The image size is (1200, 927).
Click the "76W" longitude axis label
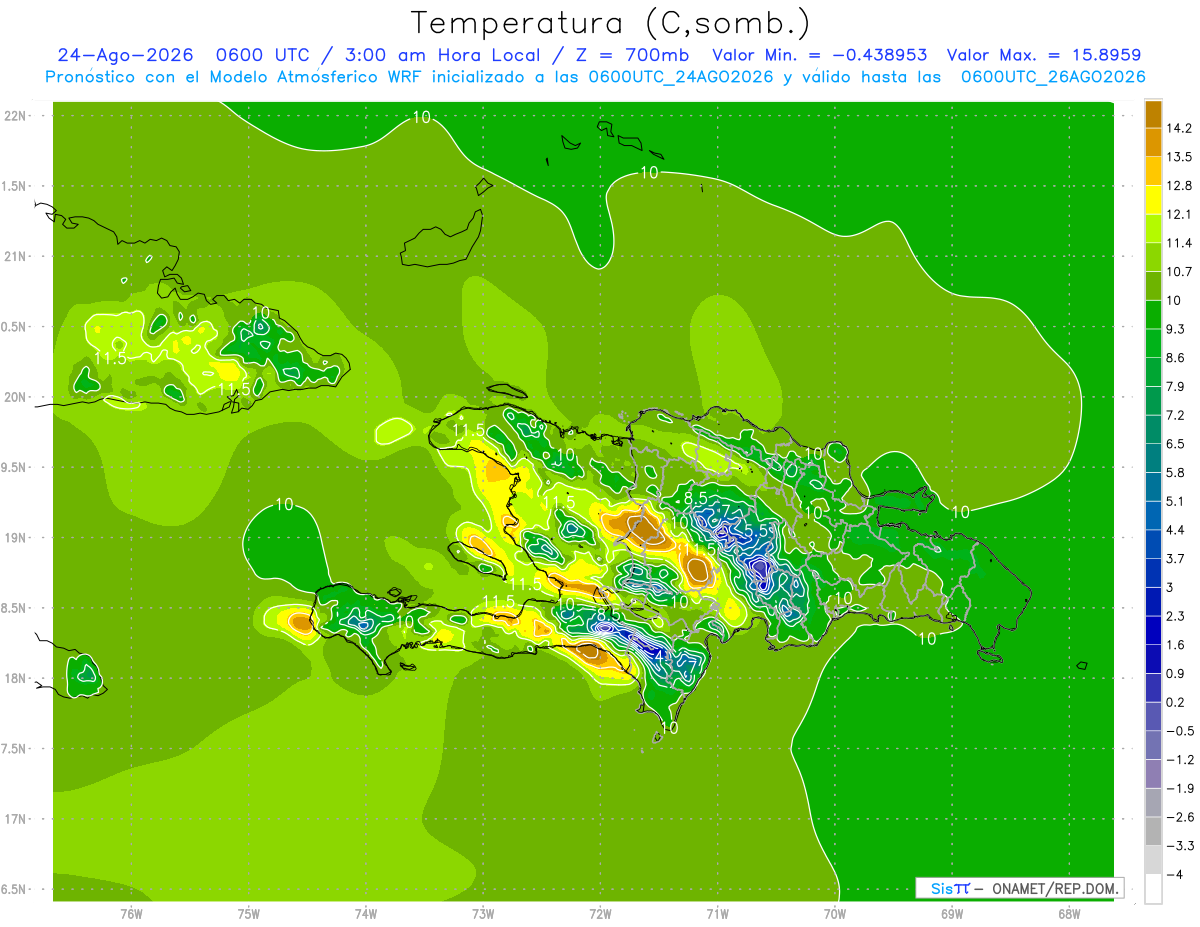131,913
